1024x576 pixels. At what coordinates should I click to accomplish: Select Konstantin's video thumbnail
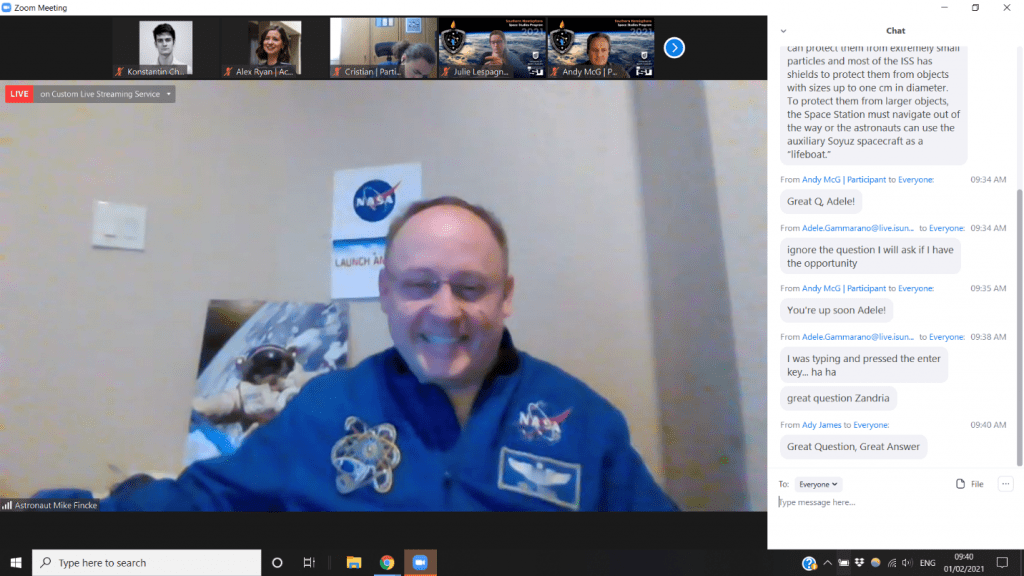166,47
